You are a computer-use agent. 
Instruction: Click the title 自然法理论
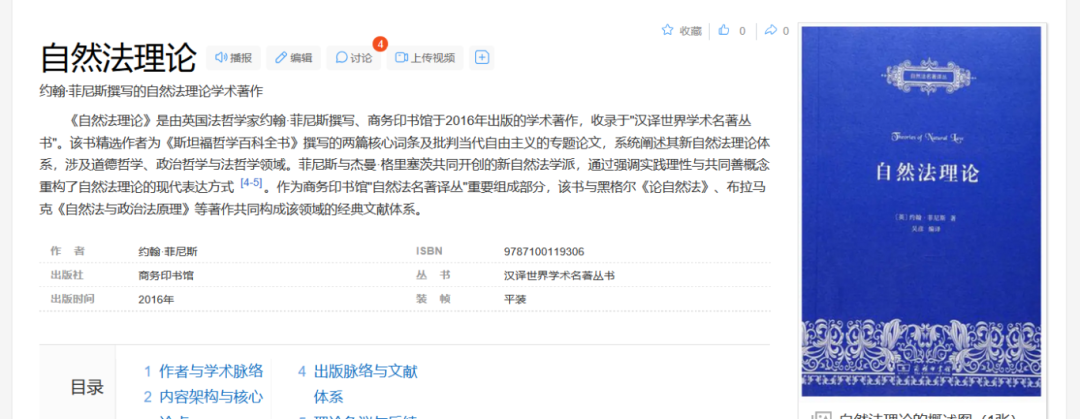(118, 58)
